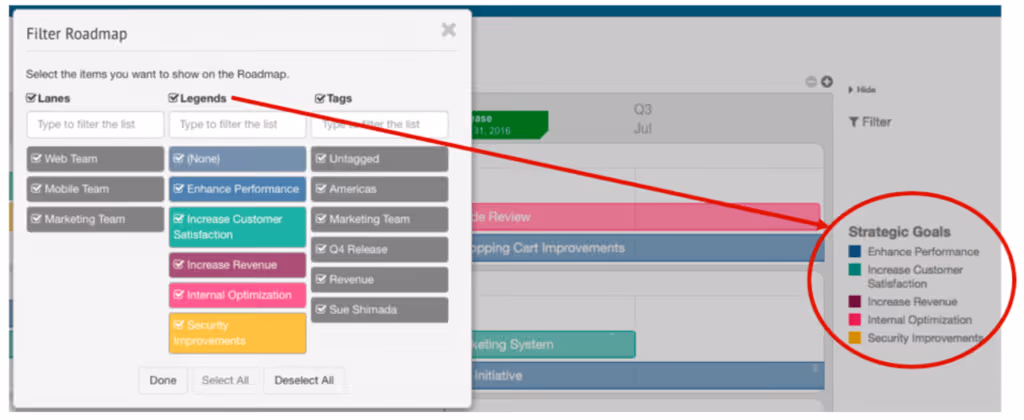Toggle the Q4 Release tag item
1024x420 pixels.
380,250
